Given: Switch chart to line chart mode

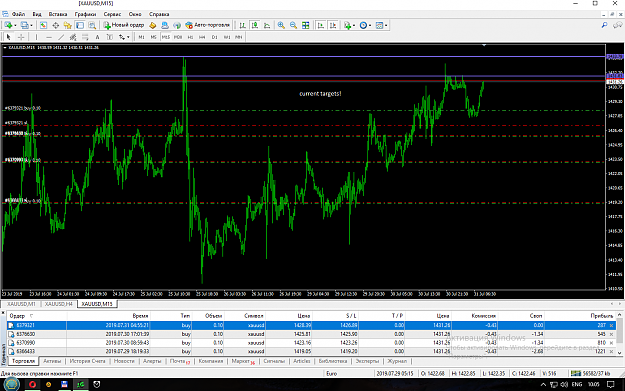Looking at the screenshot, I should (267, 25).
